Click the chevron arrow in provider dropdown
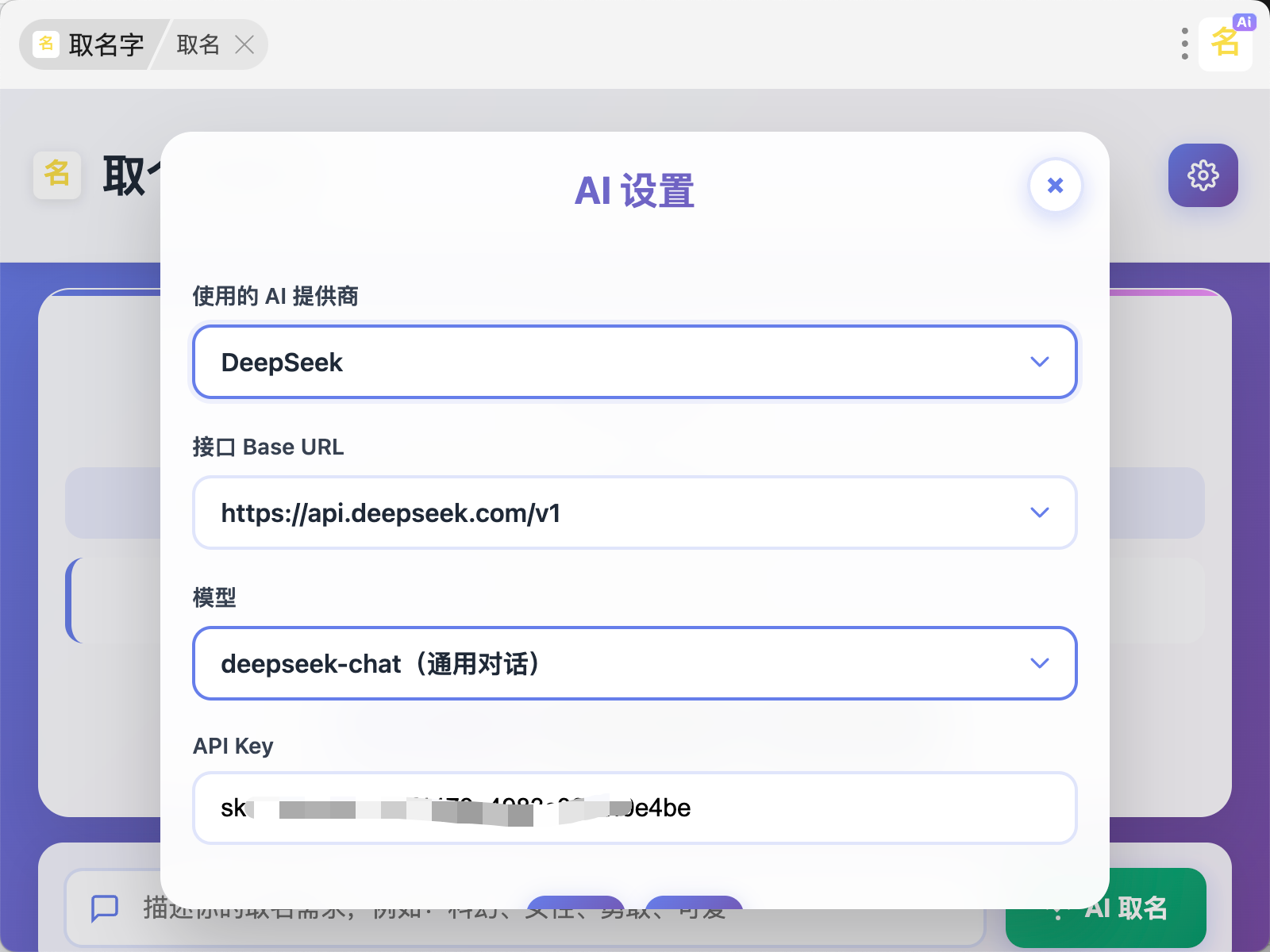 [x=1039, y=362]
